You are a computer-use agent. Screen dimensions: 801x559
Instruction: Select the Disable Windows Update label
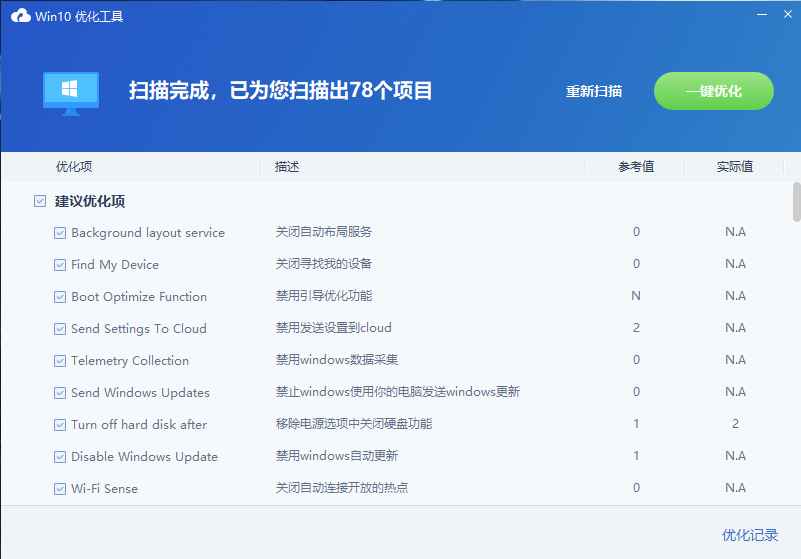coord(145,456)
